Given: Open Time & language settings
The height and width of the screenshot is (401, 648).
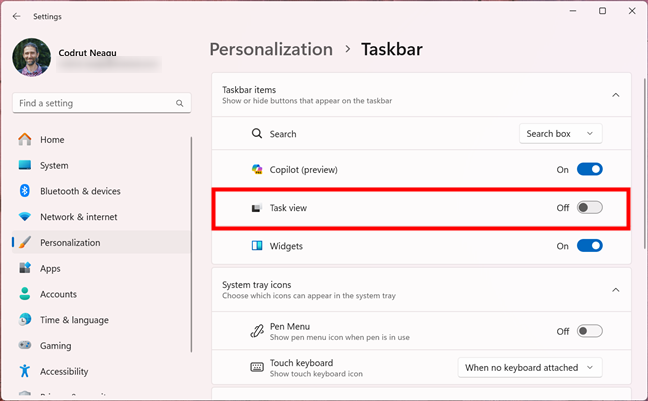Looking at the screenshot, I should pyautogui.click(x=101, y=320).
